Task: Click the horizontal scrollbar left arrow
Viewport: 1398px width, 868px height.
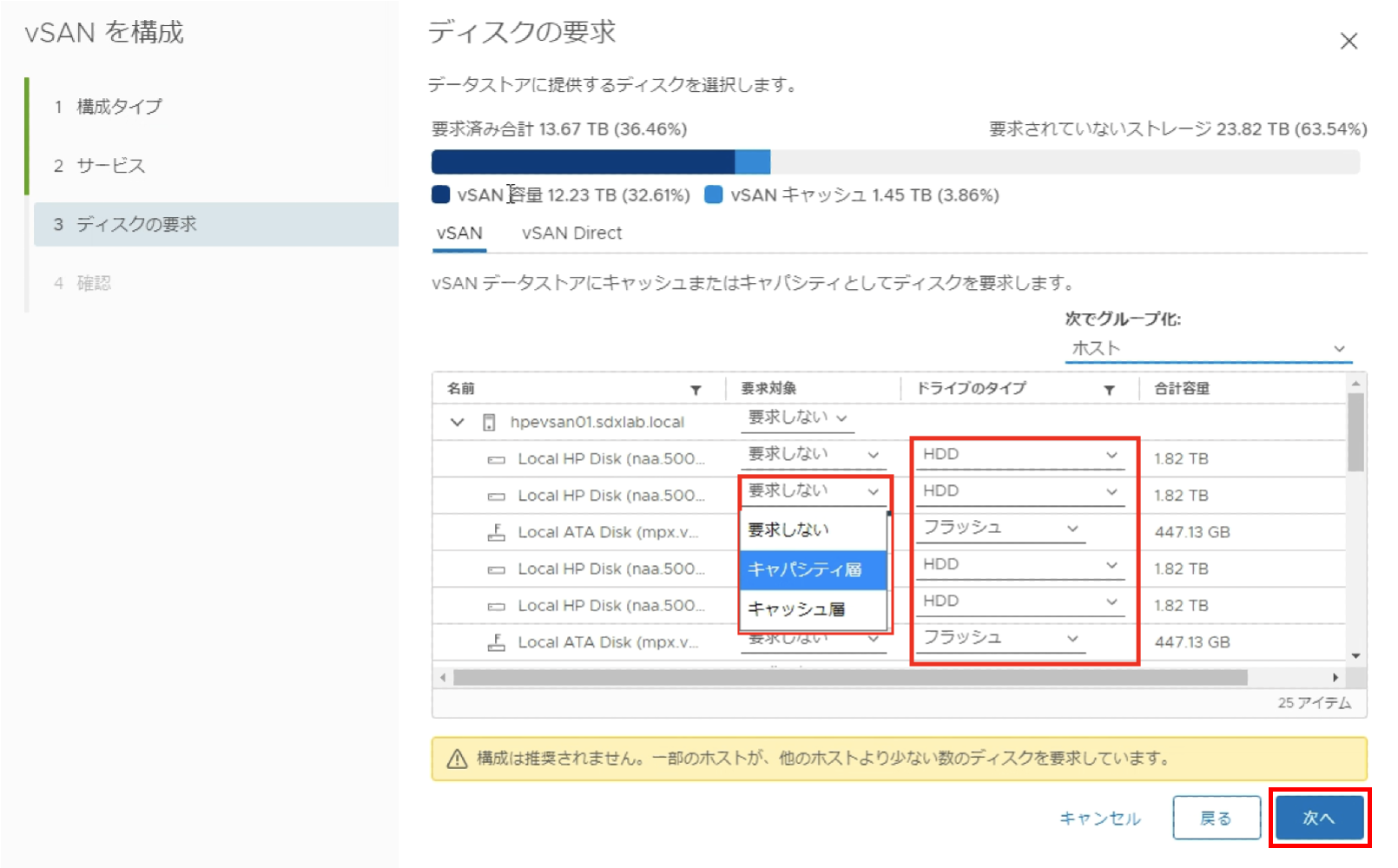Action: tap(443, 677)
